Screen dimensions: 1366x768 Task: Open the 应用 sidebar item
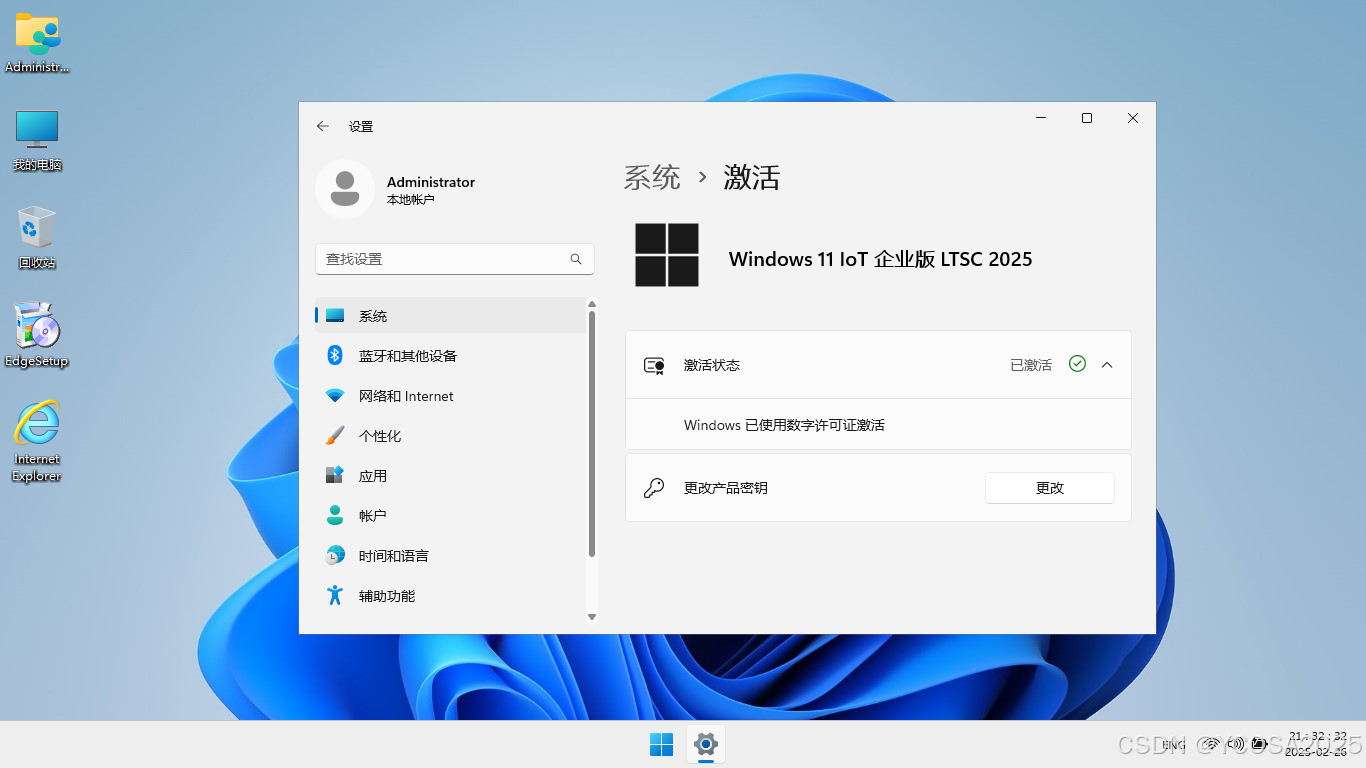pos(450,475)
